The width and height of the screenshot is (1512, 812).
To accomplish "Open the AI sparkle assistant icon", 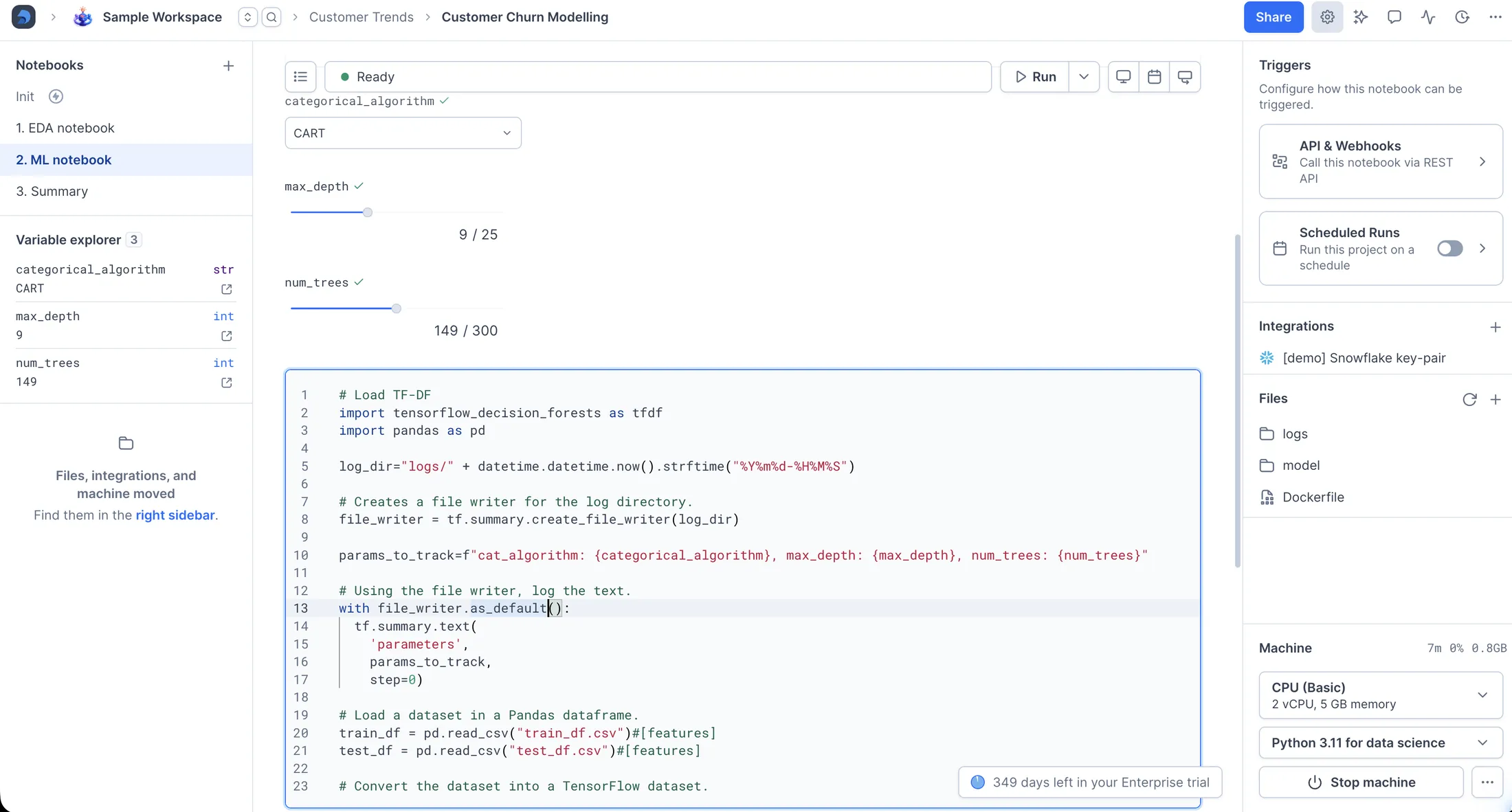I will [1361, 17].
